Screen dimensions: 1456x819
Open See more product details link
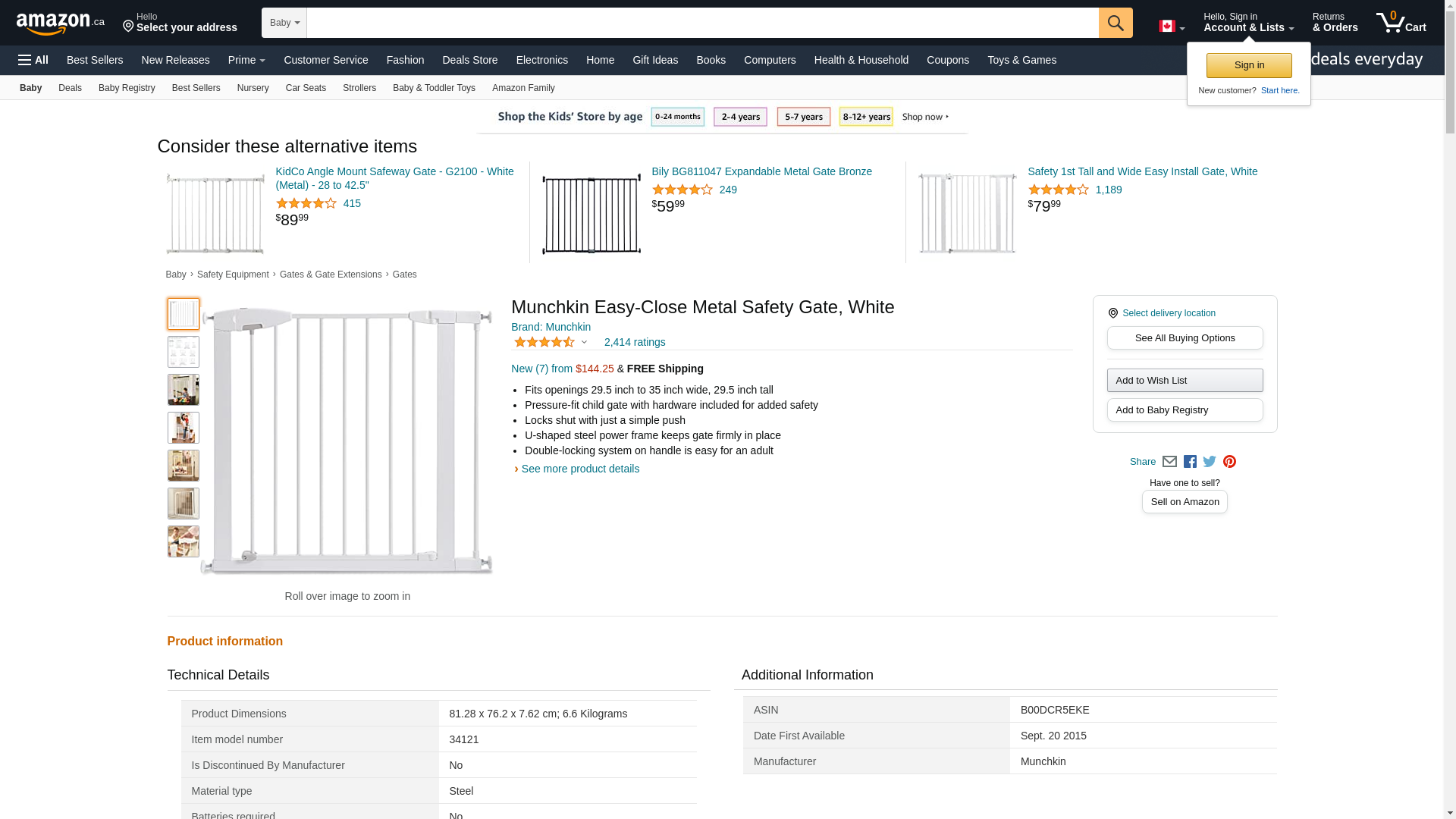point(579,469)
